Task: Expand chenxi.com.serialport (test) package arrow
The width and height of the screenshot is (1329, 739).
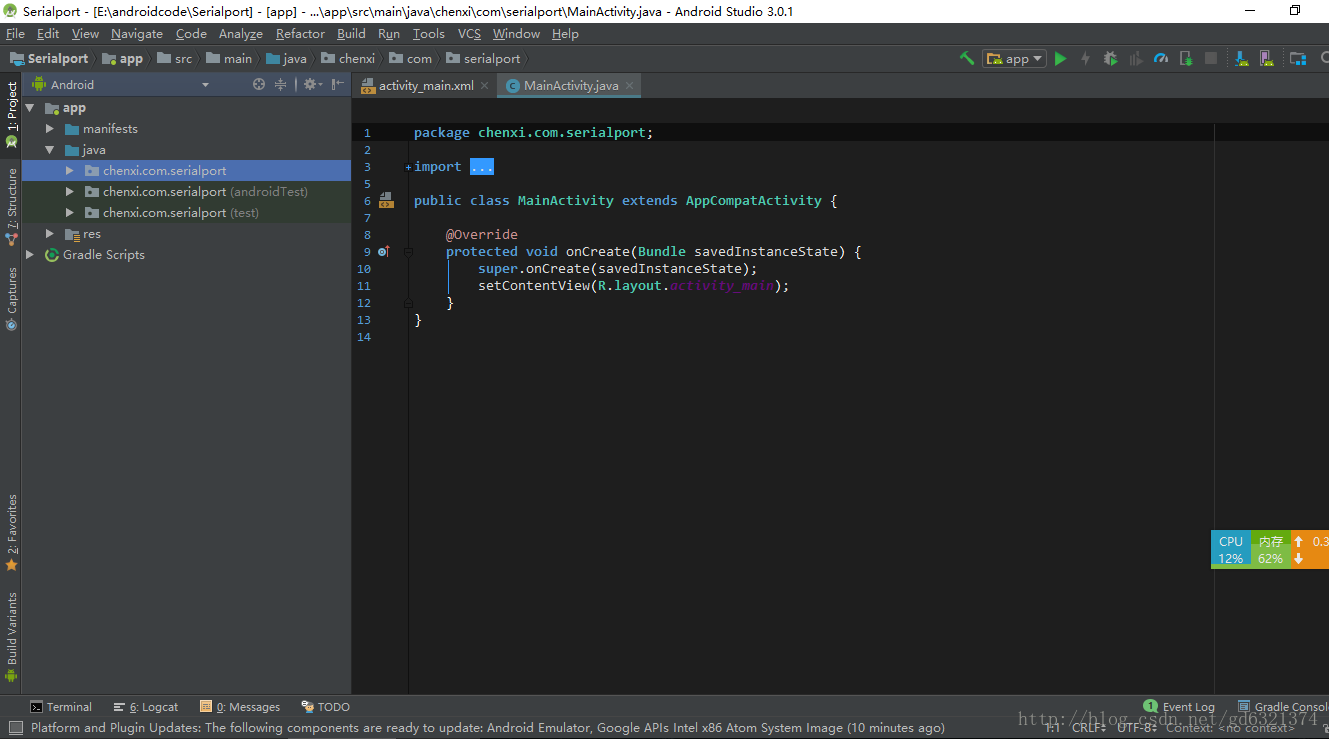Action: point(69,213)
